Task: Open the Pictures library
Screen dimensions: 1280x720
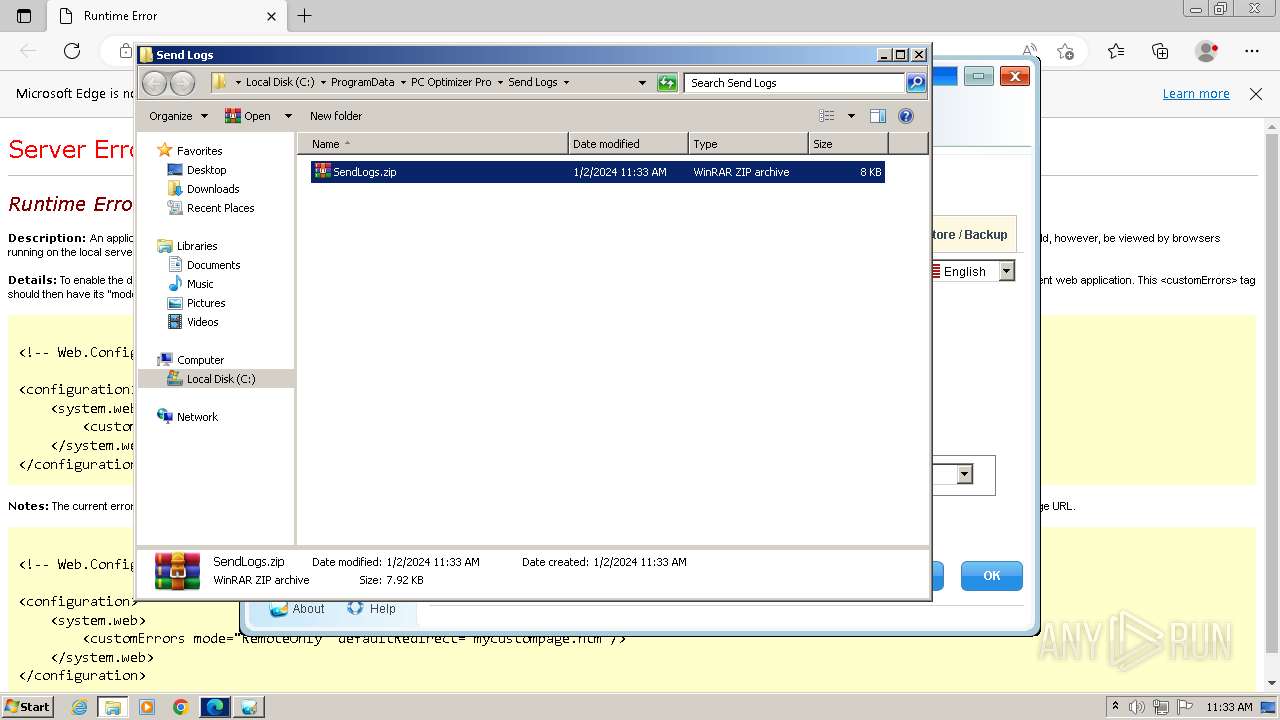Action: 206,303
